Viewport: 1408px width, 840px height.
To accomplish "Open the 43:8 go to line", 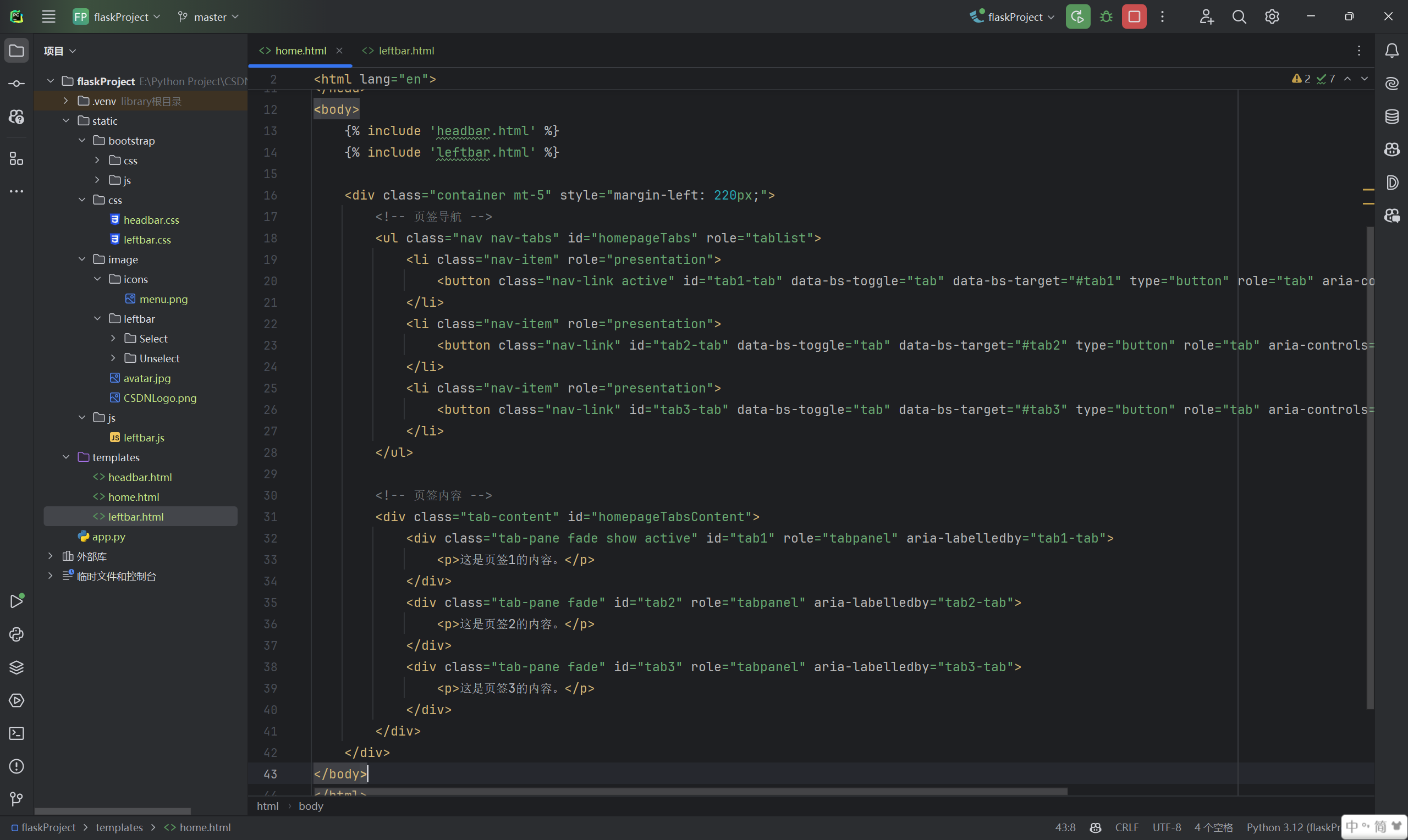I will pyautogui.click(x=1065, y=827).
